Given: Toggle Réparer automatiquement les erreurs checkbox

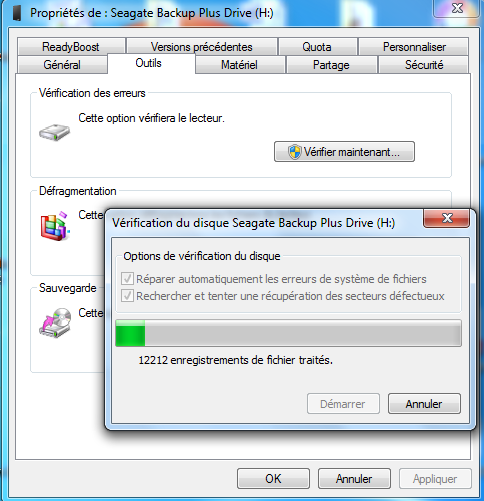Looking at the screenshot, I should coord(127,279).
